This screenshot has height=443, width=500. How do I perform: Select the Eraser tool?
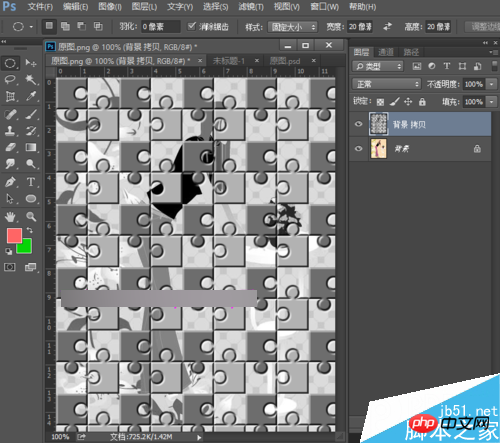(10, 147)
